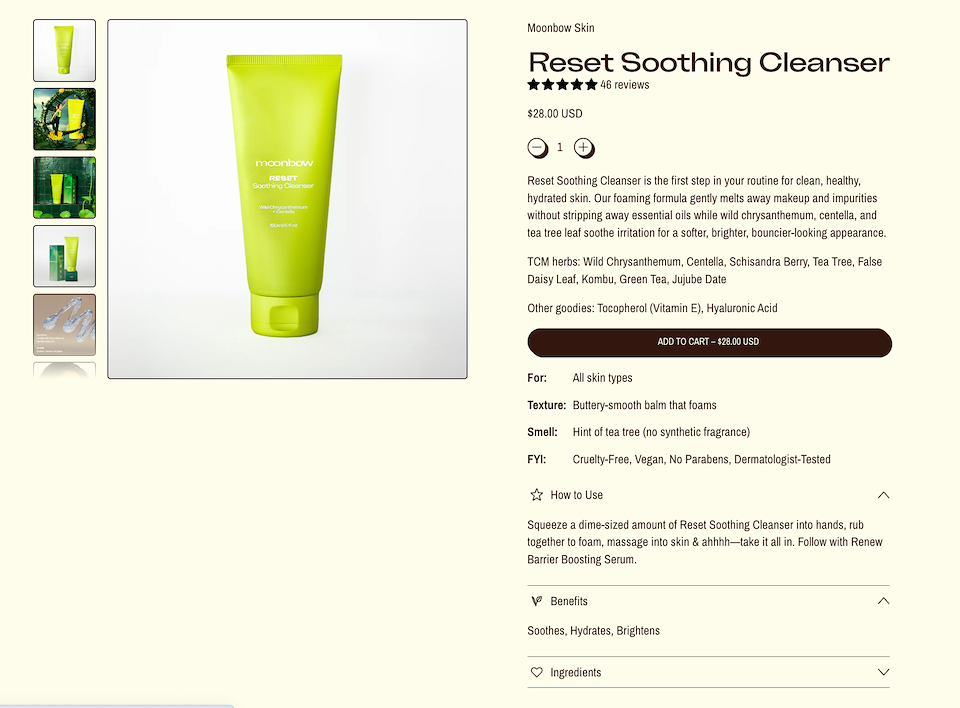Click the star icon beside How to Use
The height and width of the screenshot is (708, 960).
pos(537,495)
